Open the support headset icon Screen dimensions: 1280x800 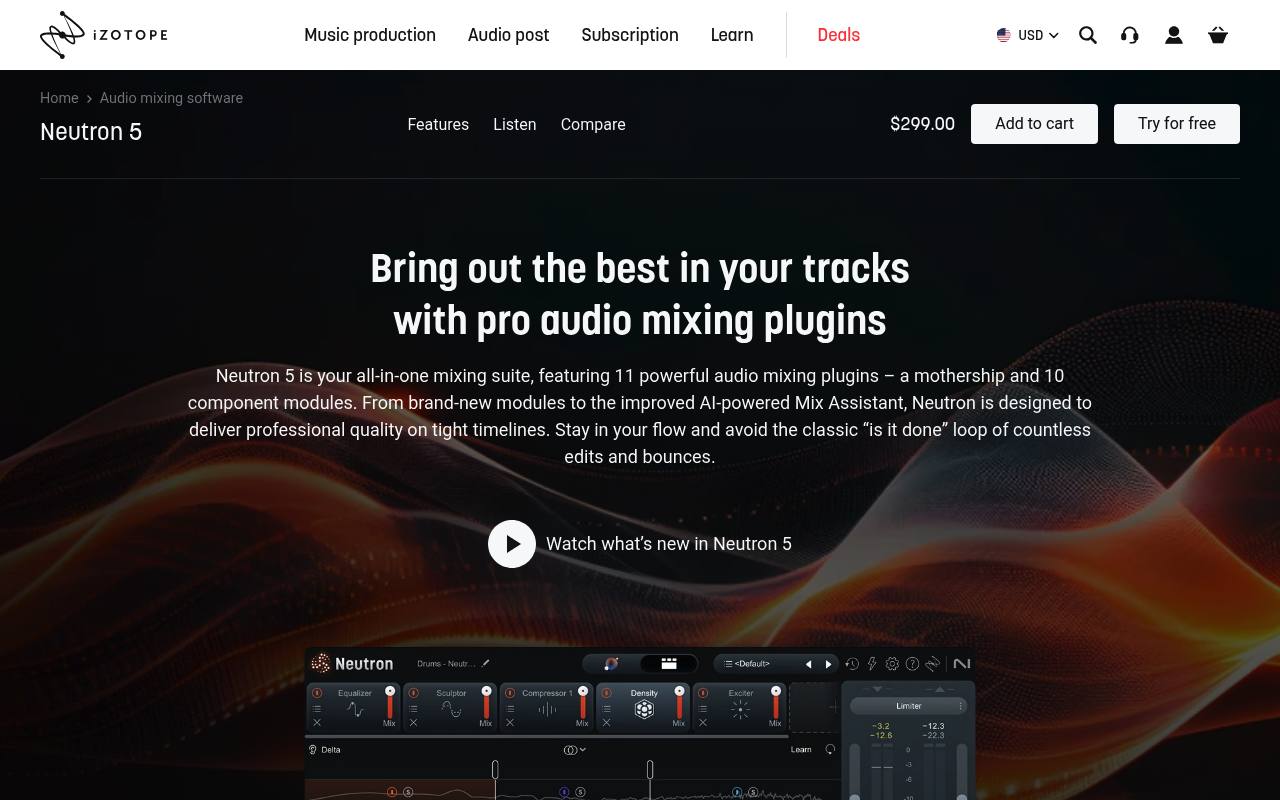coord(1130,35)
